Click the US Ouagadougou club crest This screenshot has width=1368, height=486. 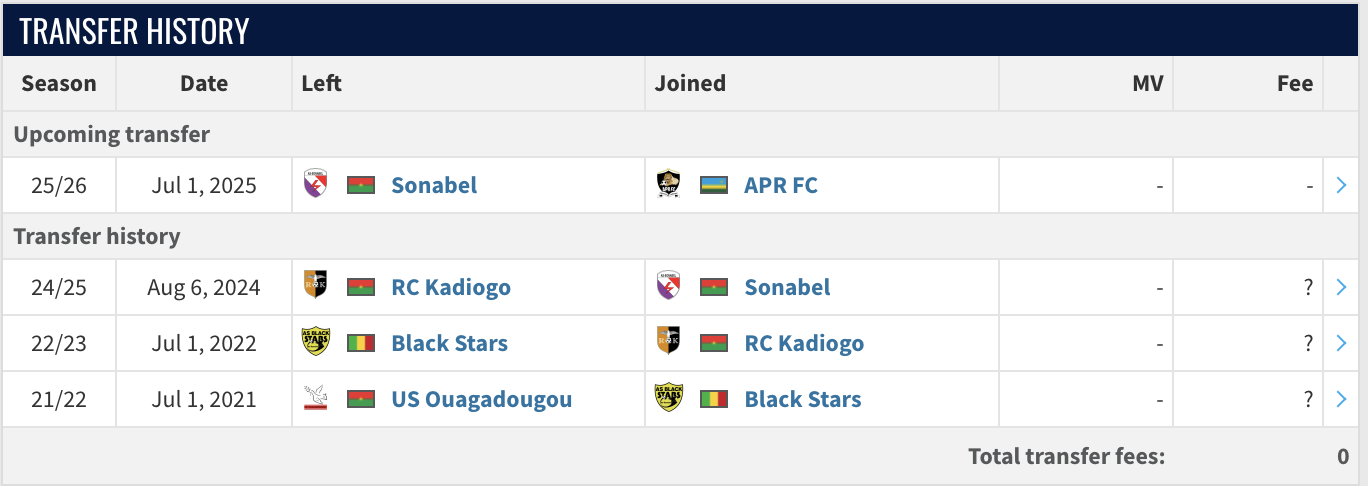pos(315,398)
